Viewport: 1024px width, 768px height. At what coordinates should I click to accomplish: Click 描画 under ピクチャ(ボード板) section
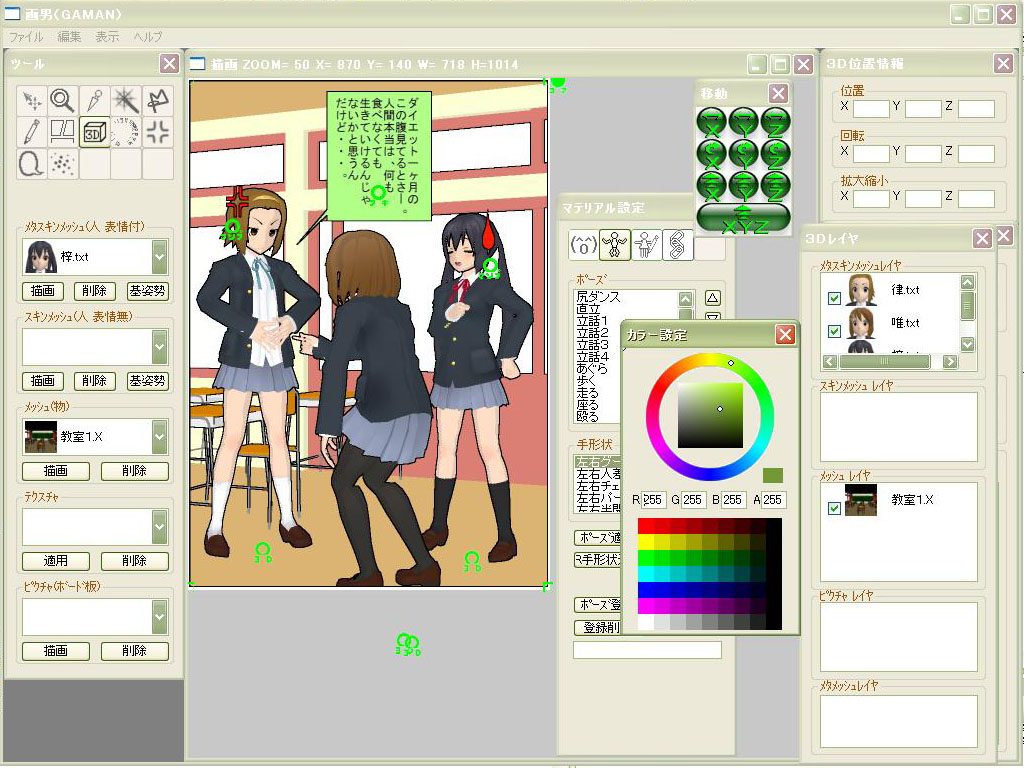56,650
